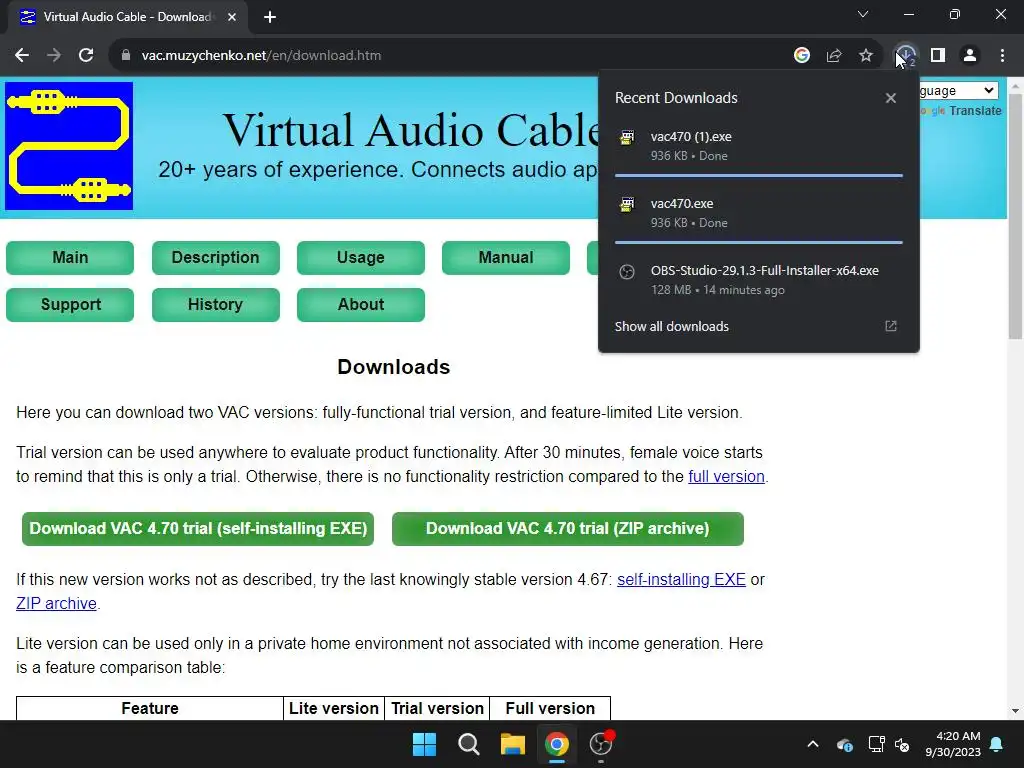Open the vac470 (1).exe download
The height and width of the screenshot is (768, 1024).
click(758, 146)
